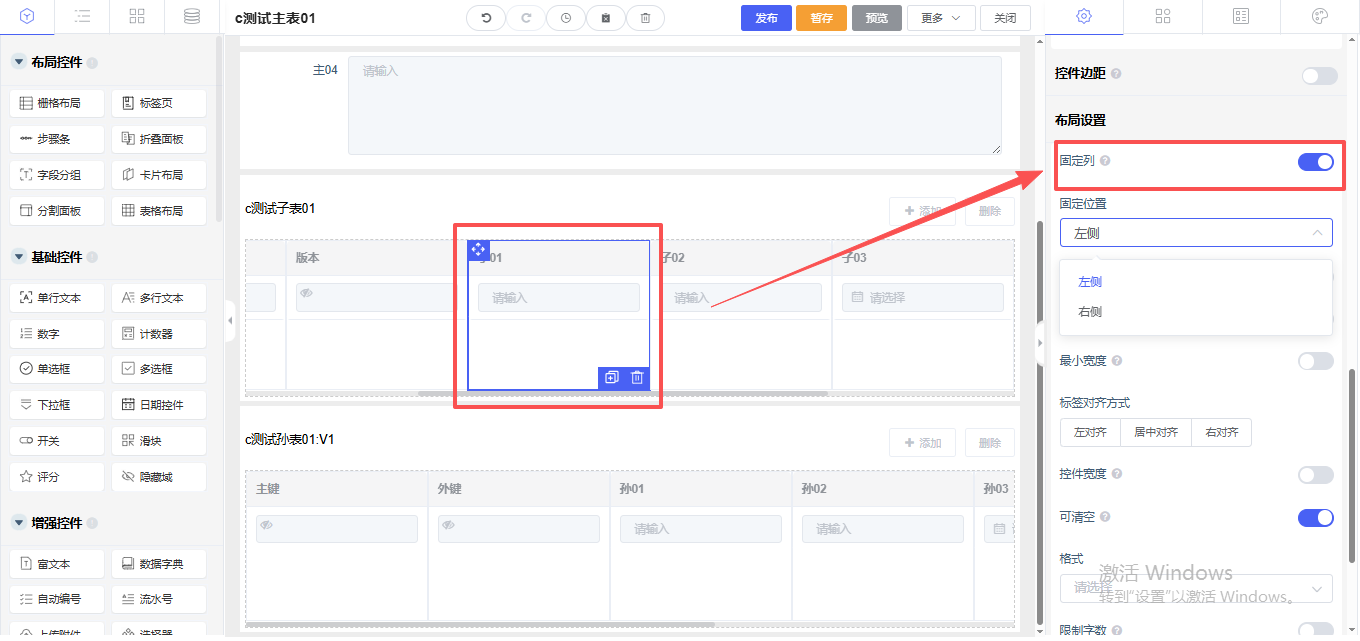Click the move handle on selected column
This screenshot has width=1360, height=641.
[x=479, y=250]
